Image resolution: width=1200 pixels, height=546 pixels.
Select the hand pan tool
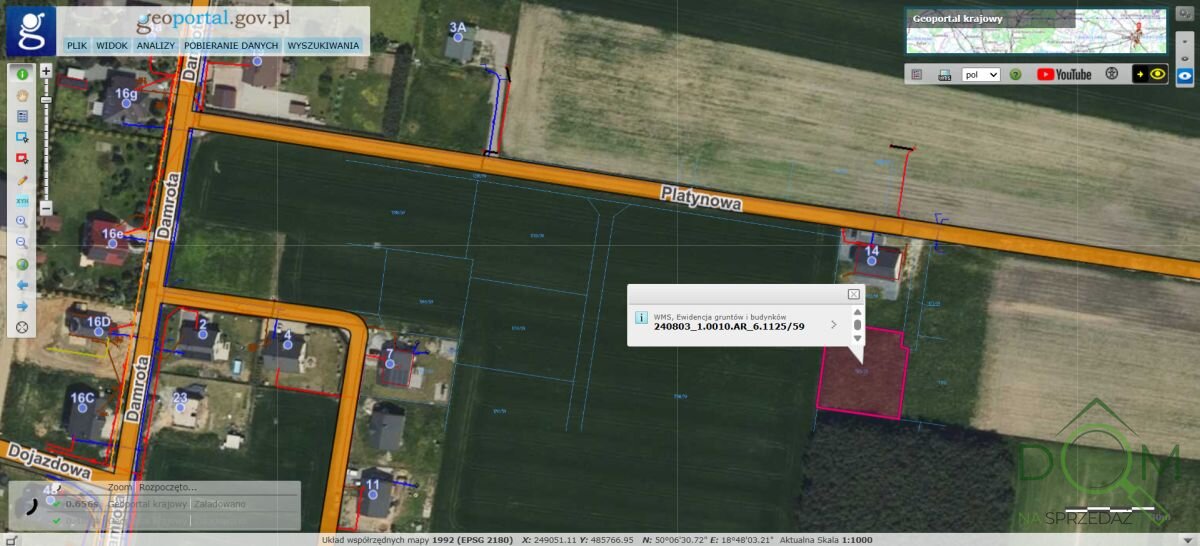(22, 95)
